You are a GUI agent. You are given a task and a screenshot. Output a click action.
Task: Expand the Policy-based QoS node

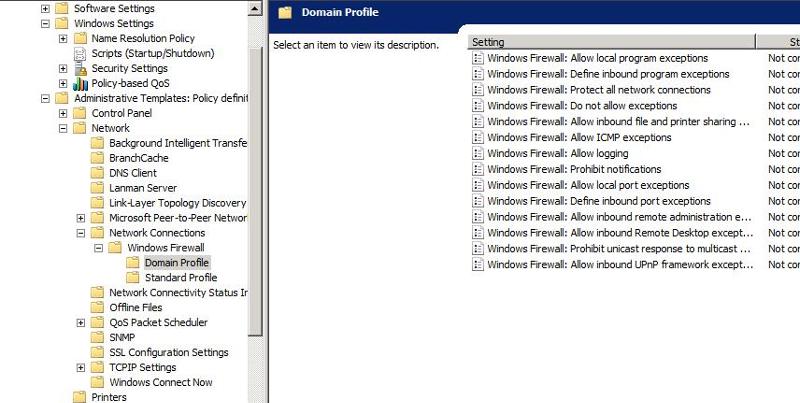point(63,84)
